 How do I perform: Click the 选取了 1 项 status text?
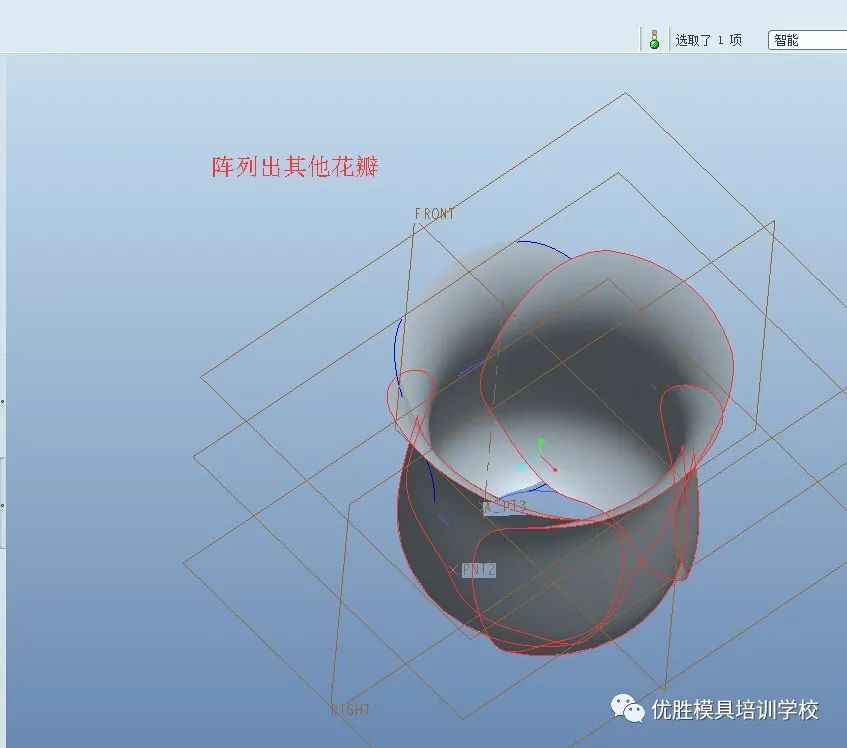(x=708, y=40)
